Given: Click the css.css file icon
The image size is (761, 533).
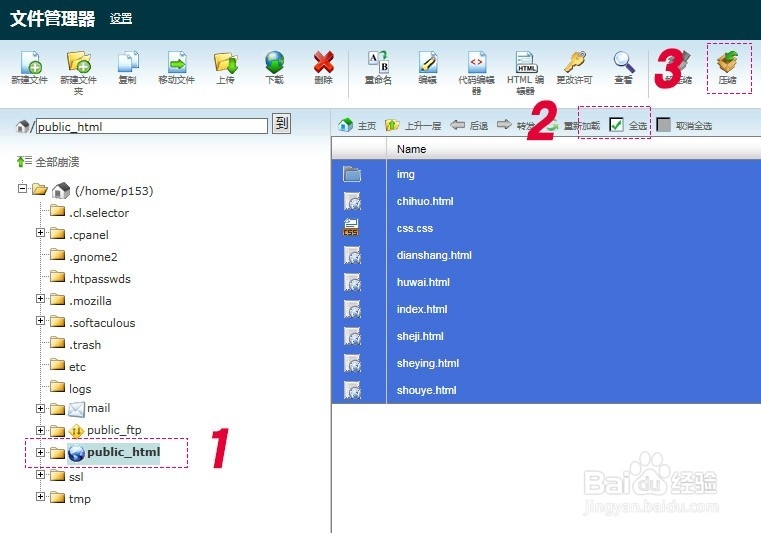Looking at the screenshot, I should point(350,228).
